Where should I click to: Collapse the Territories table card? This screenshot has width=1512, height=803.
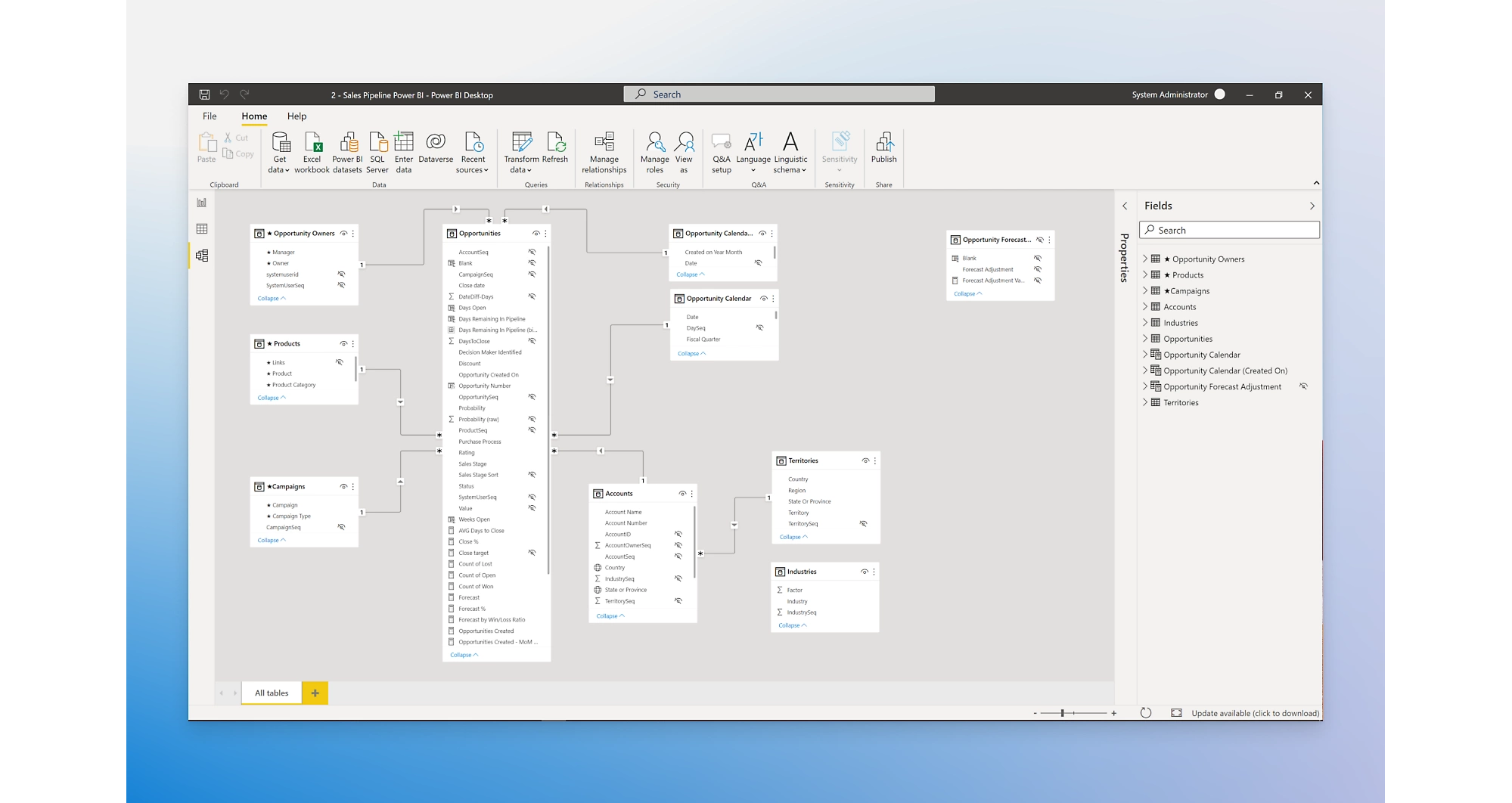[793, 538]
